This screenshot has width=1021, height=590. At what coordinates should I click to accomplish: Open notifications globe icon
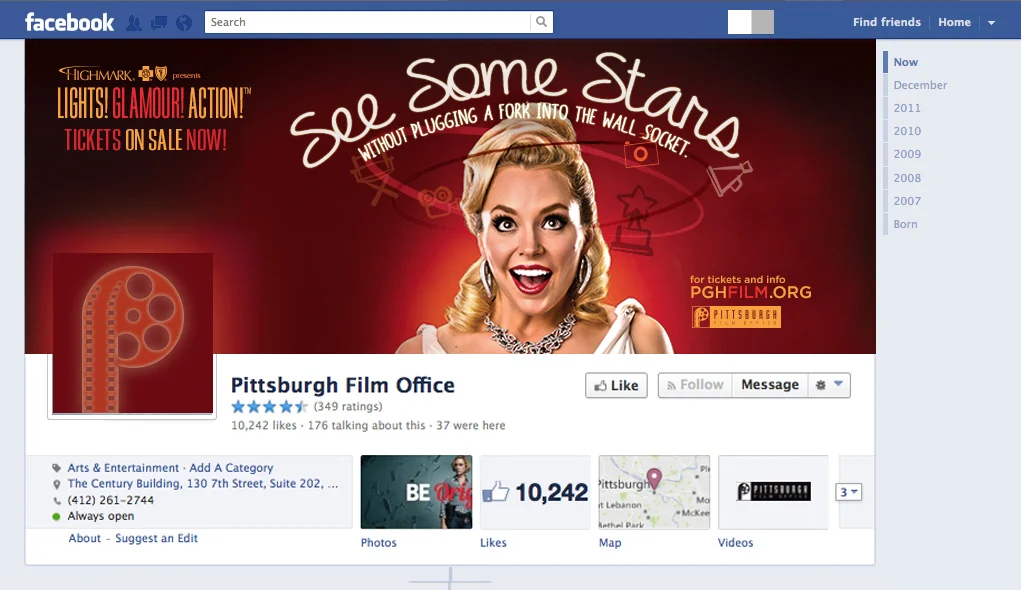point(184,23)
